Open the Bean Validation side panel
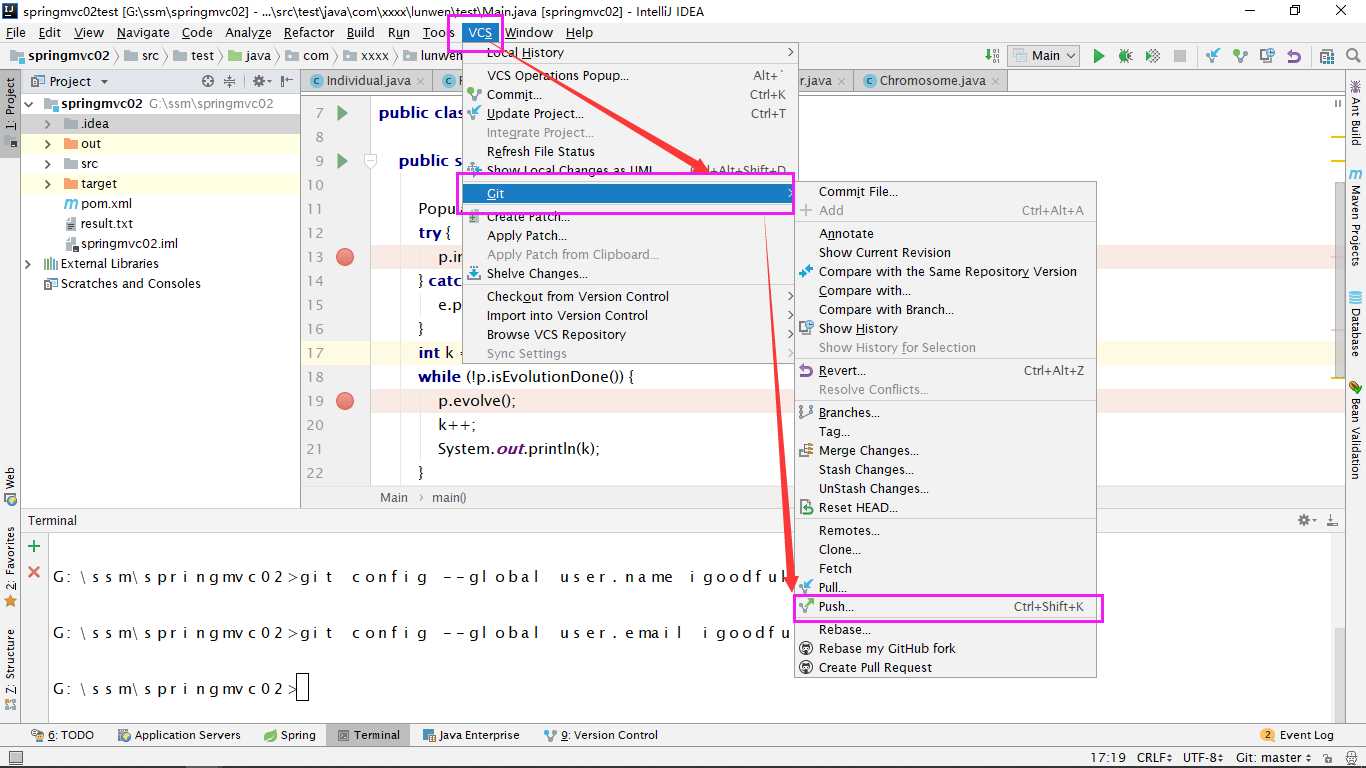 tap(1355, 429)
